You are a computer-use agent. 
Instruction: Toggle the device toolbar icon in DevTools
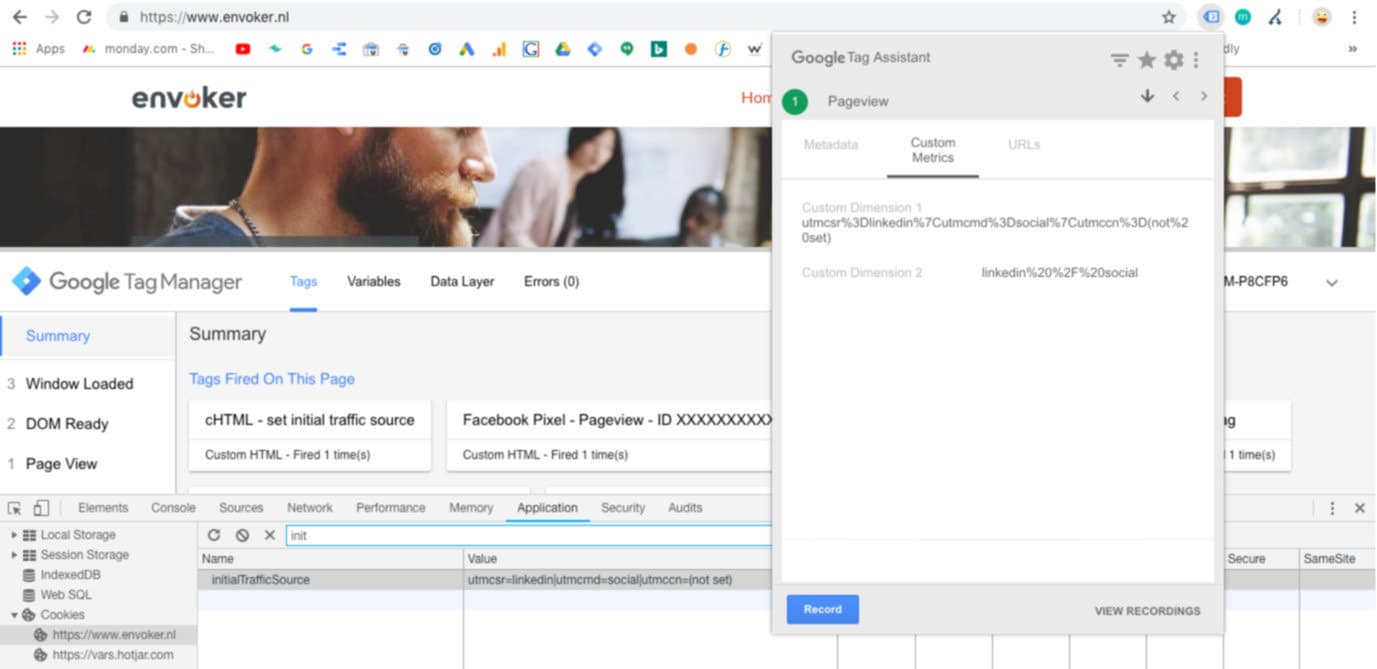[x=41, y=508]
